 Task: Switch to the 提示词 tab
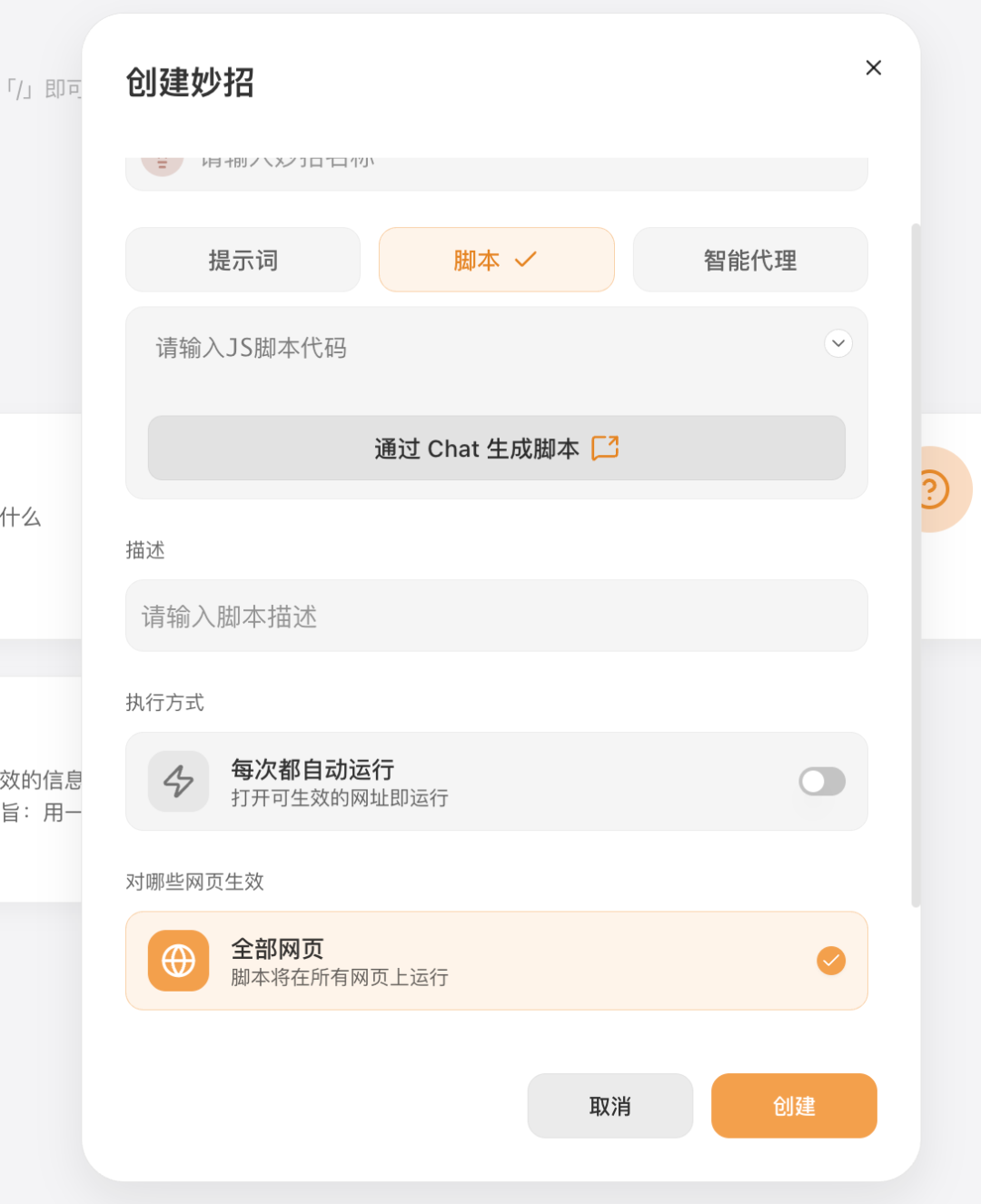(x=243, y=260)
